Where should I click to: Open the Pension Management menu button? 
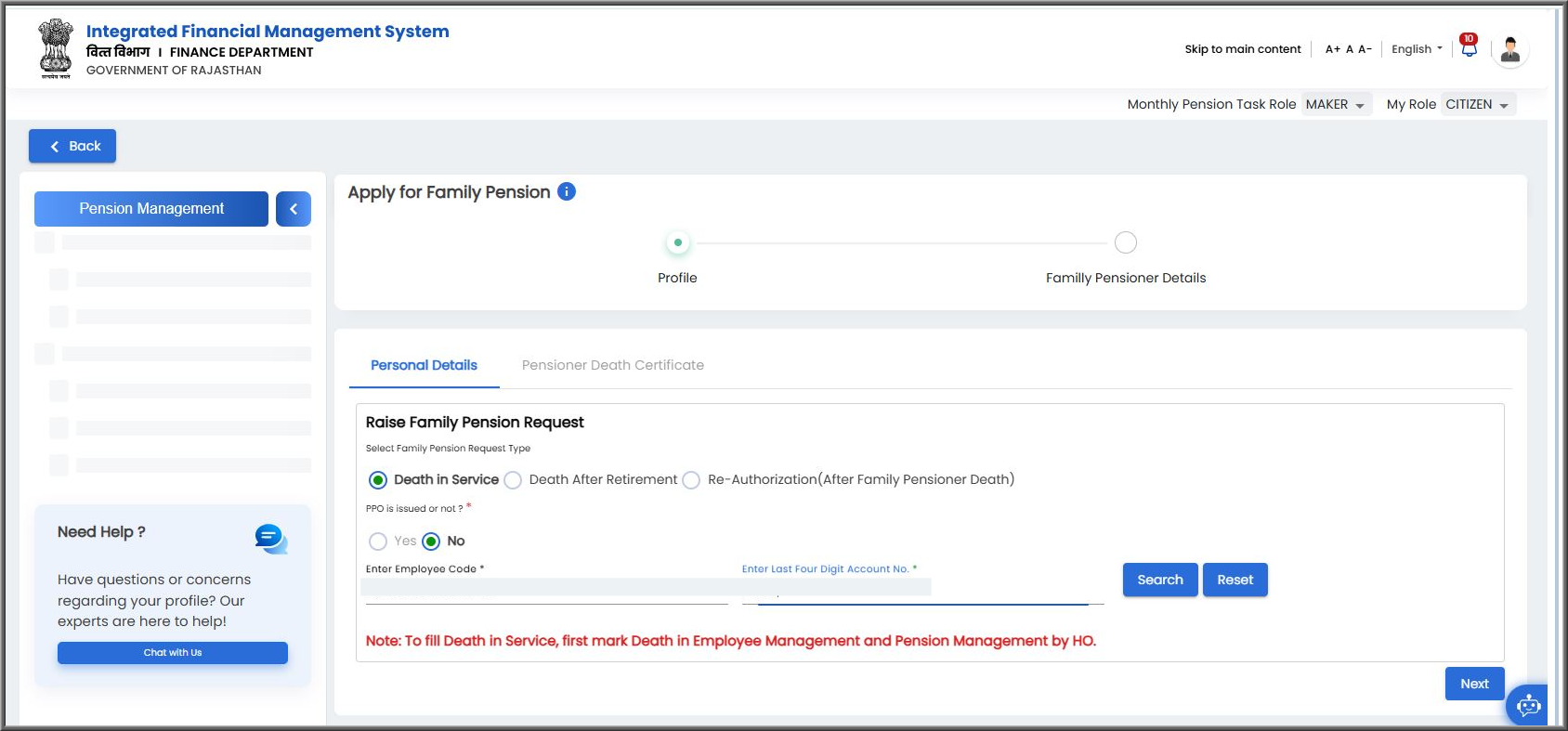click(151, 209)
